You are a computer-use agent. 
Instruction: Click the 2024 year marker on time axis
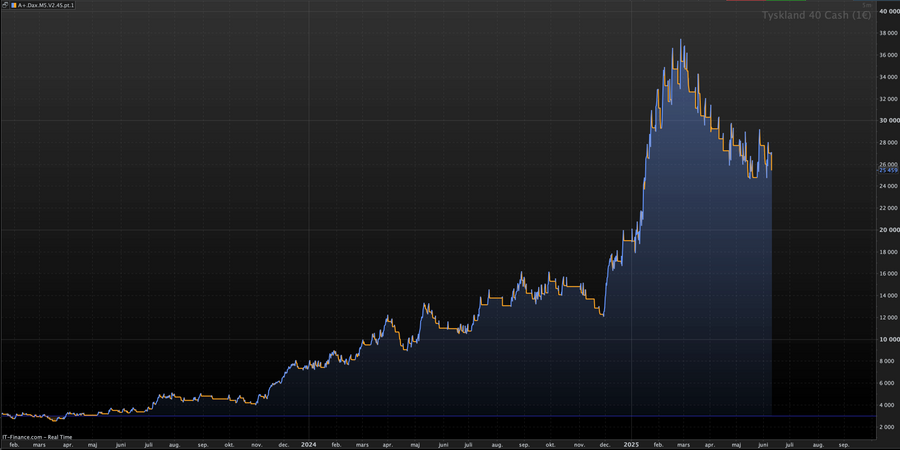[309, 444]
